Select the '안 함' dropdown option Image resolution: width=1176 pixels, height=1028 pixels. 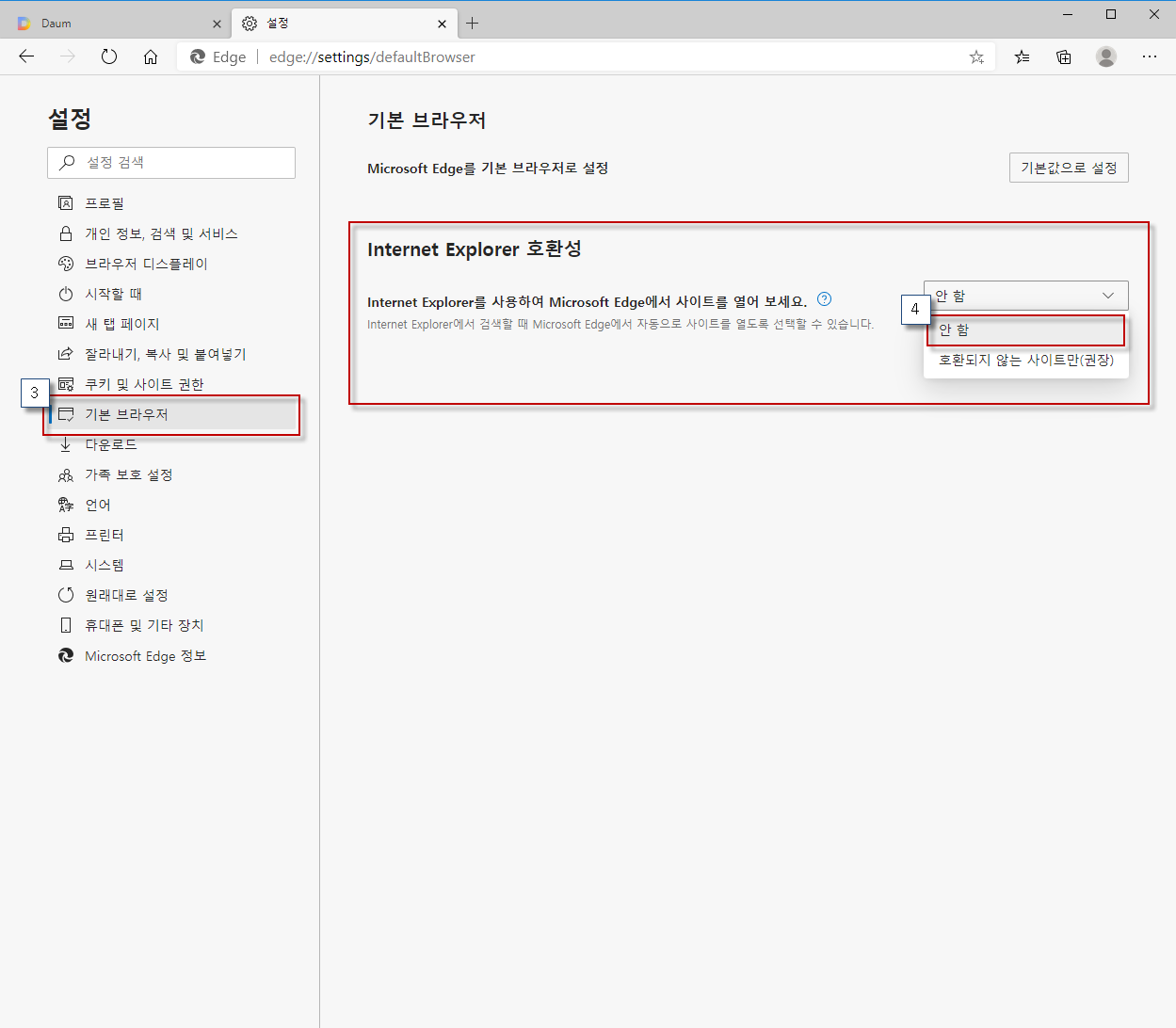[x=1025, y=330]
